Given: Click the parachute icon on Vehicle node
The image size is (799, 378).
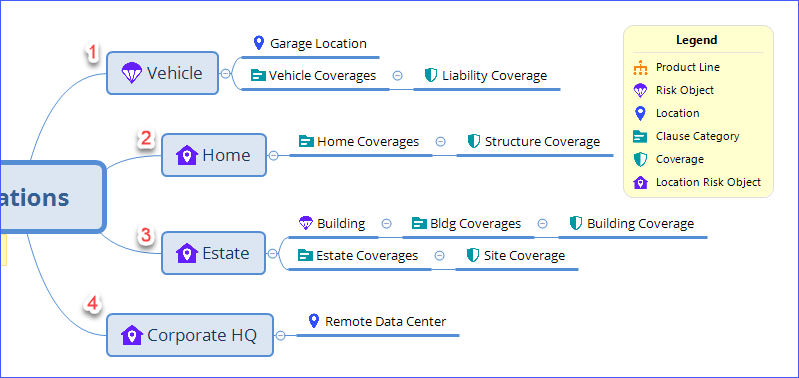Looking at the screenshot, I should pyautogui.click(x=131, y=73).
